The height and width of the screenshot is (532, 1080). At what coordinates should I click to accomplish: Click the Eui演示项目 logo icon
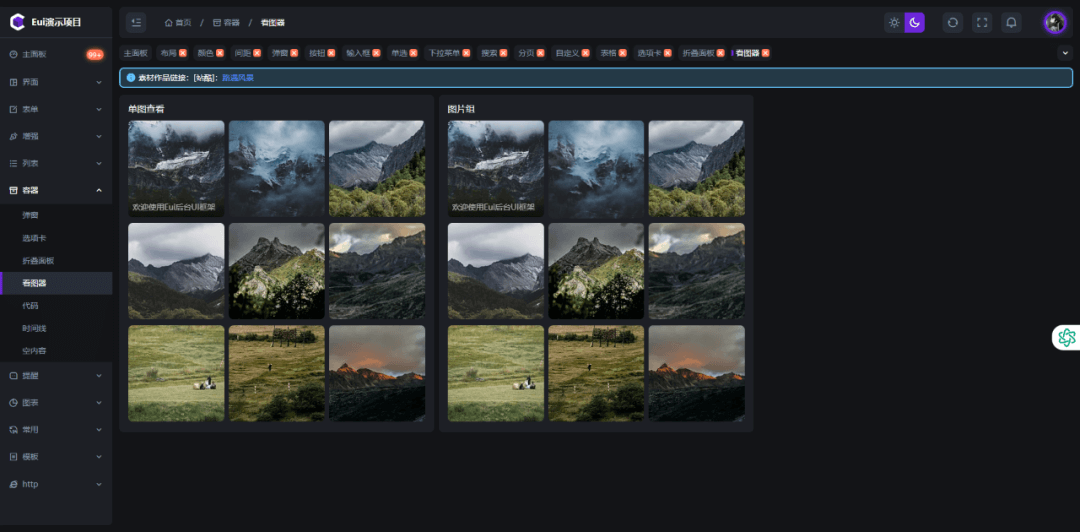[x=17, y=22]
